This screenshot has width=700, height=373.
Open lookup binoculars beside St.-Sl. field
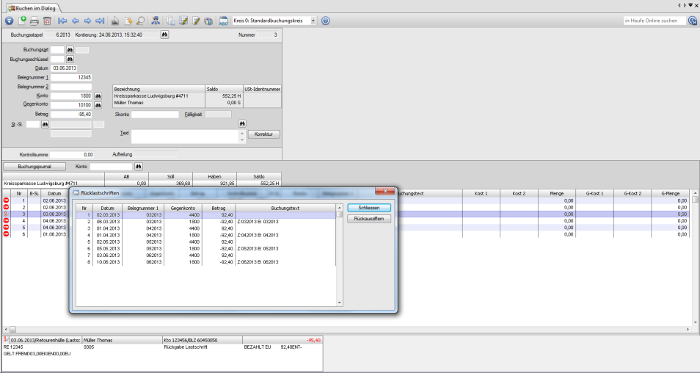point(45,124)
